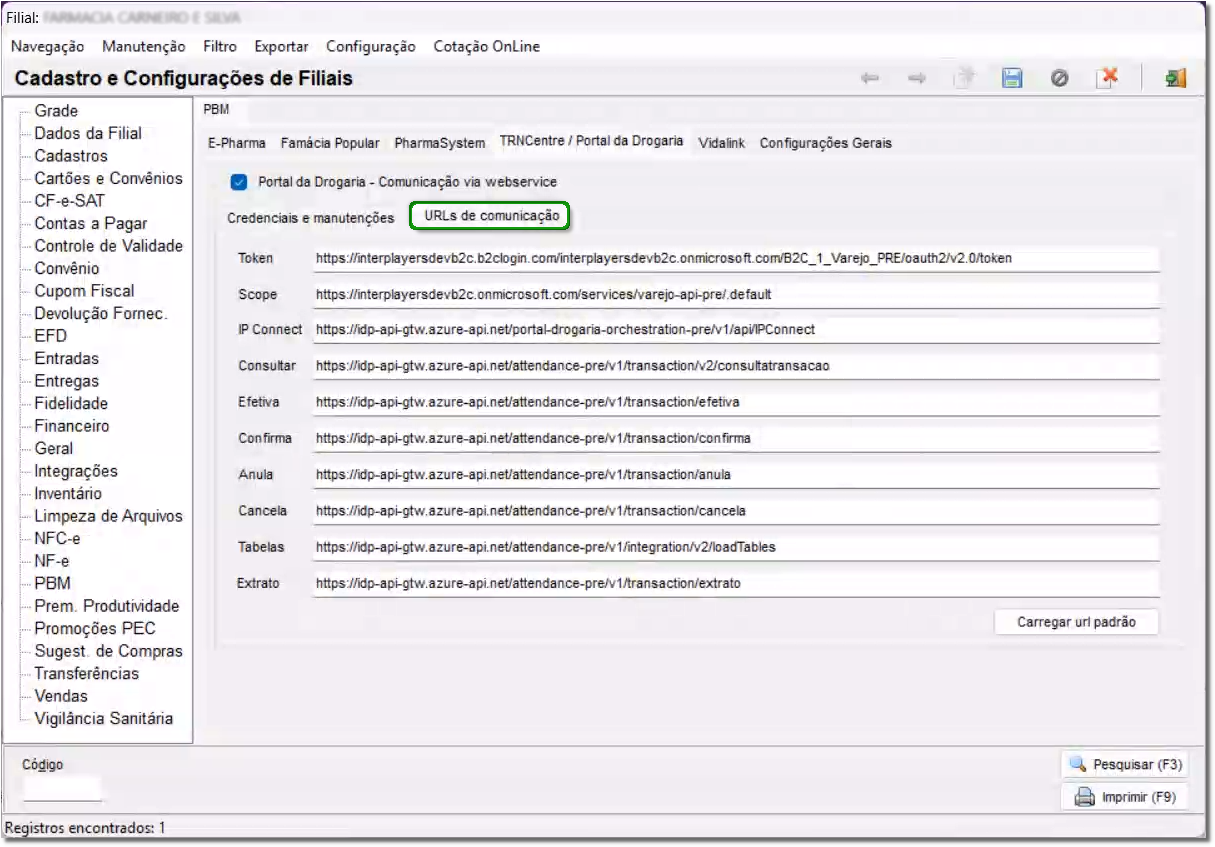Click the Scope URL field
This screenshot has height=847, width=1215.
pyautogui.click(x=735, y=295)
